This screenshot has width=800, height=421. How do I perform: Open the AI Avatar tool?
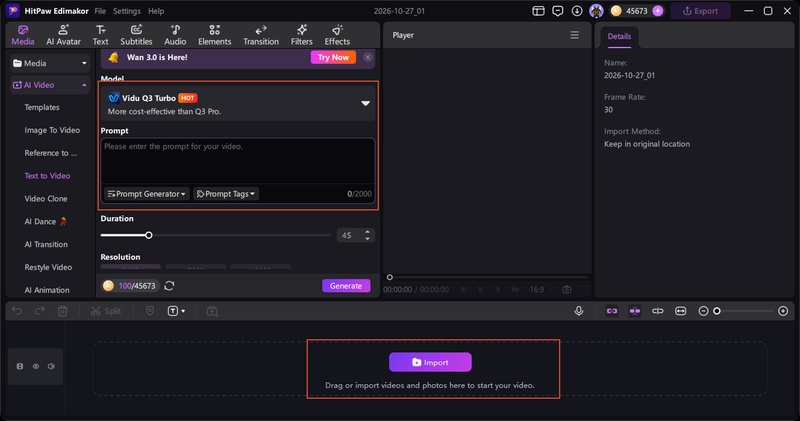[63, 35]
